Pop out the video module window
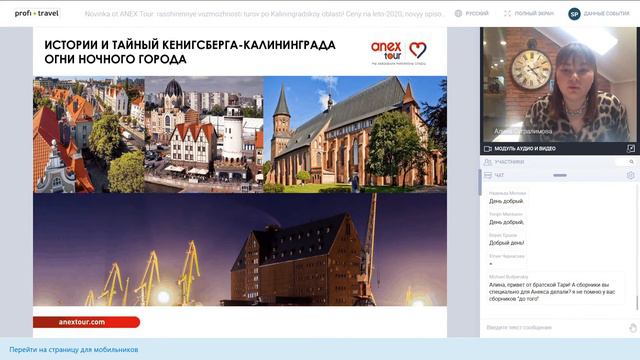 [631, 149]
